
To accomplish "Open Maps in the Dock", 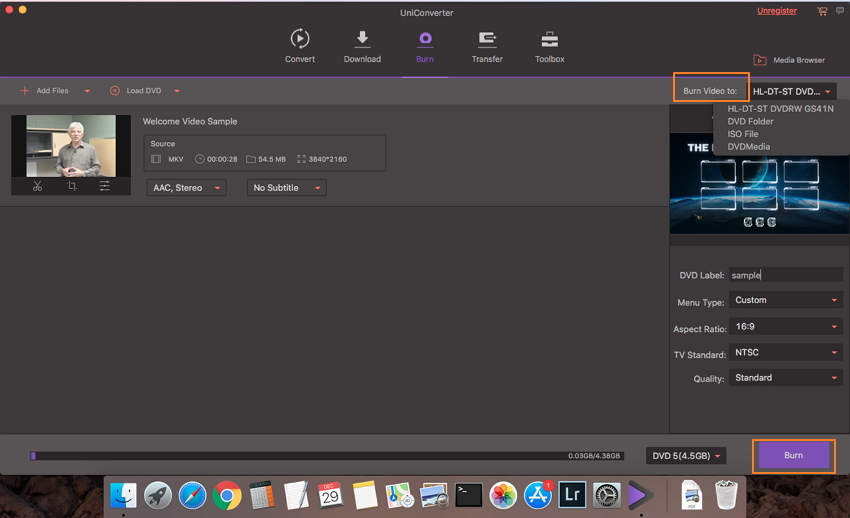I will point(400,495).
